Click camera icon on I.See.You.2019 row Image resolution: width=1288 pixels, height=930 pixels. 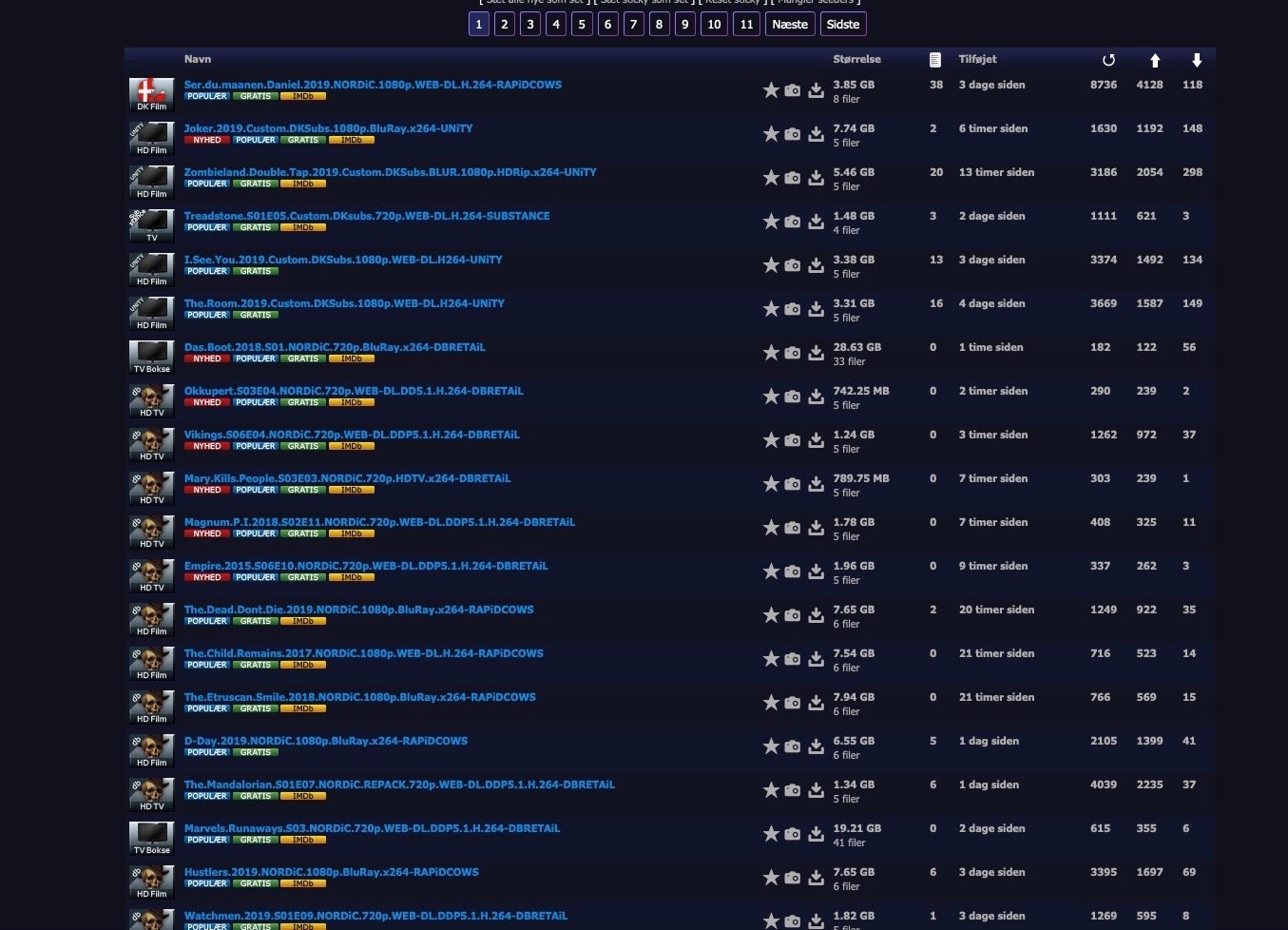click(793, 265)
